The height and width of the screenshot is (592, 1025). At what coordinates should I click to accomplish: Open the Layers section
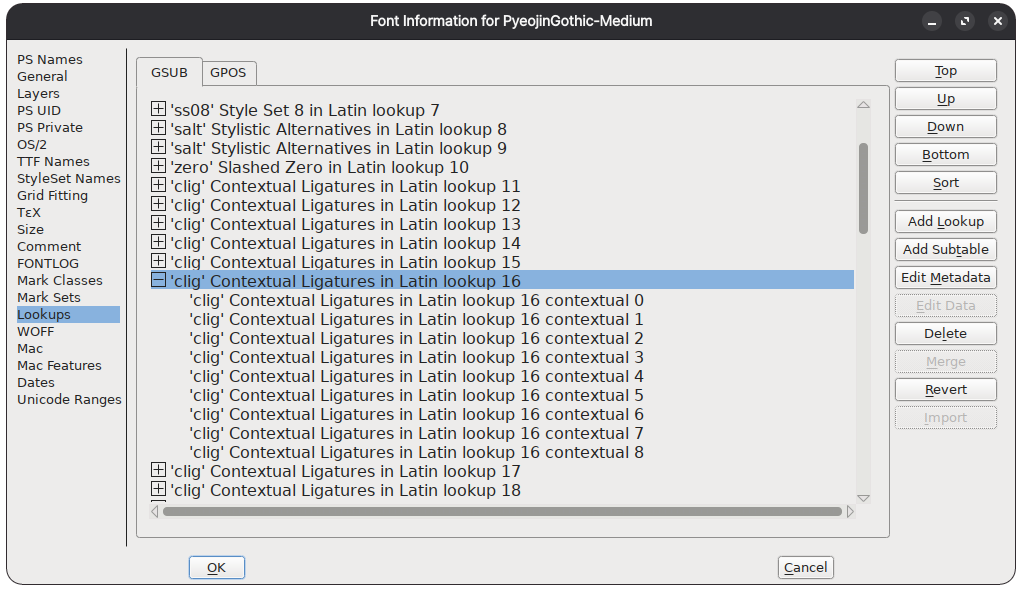38,93
